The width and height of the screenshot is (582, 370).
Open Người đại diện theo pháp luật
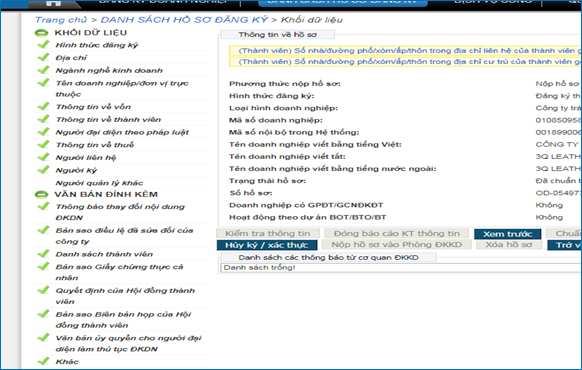point(122,132)
